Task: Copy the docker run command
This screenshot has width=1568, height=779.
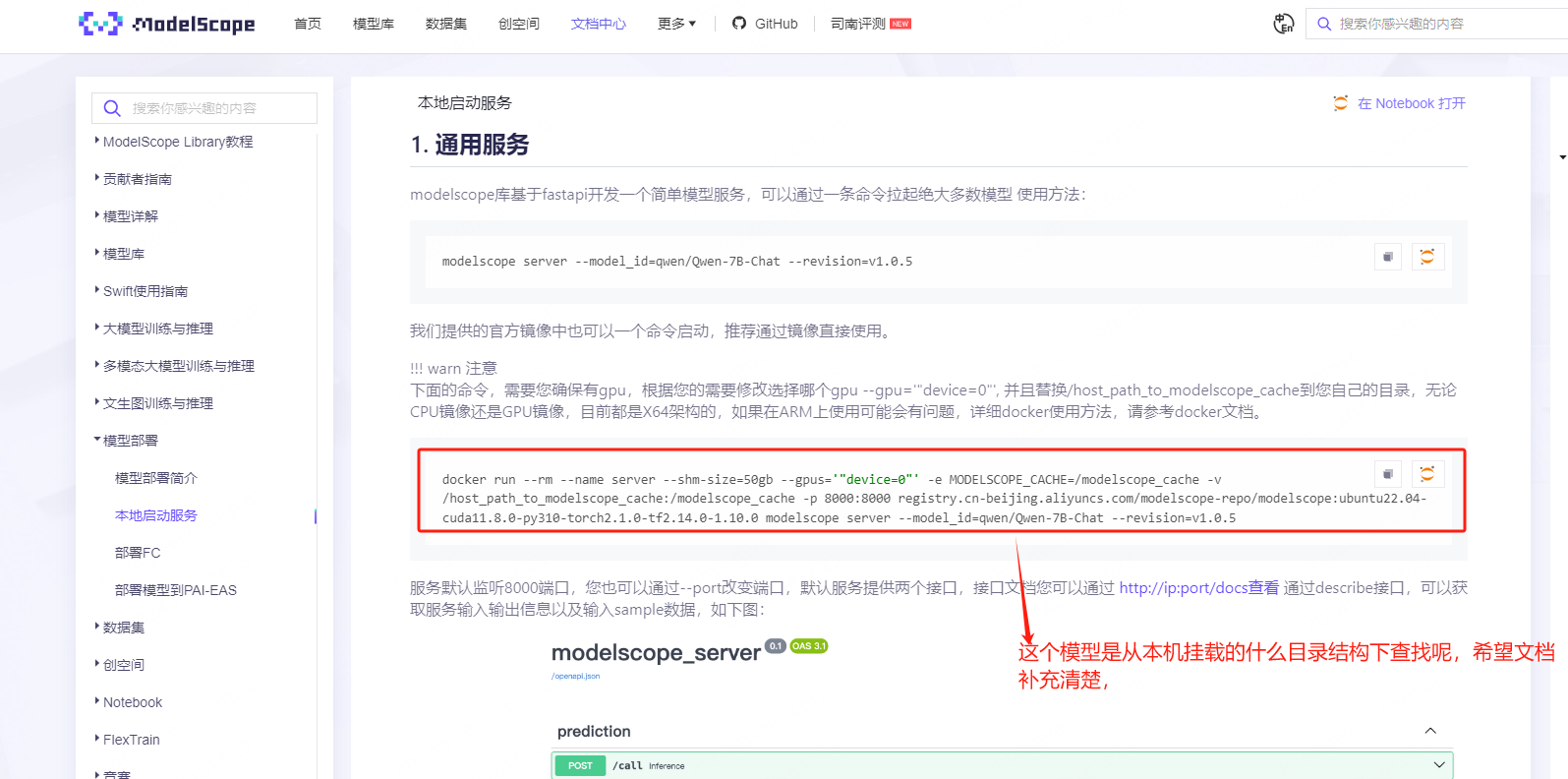Action: tap(1388, 474)
